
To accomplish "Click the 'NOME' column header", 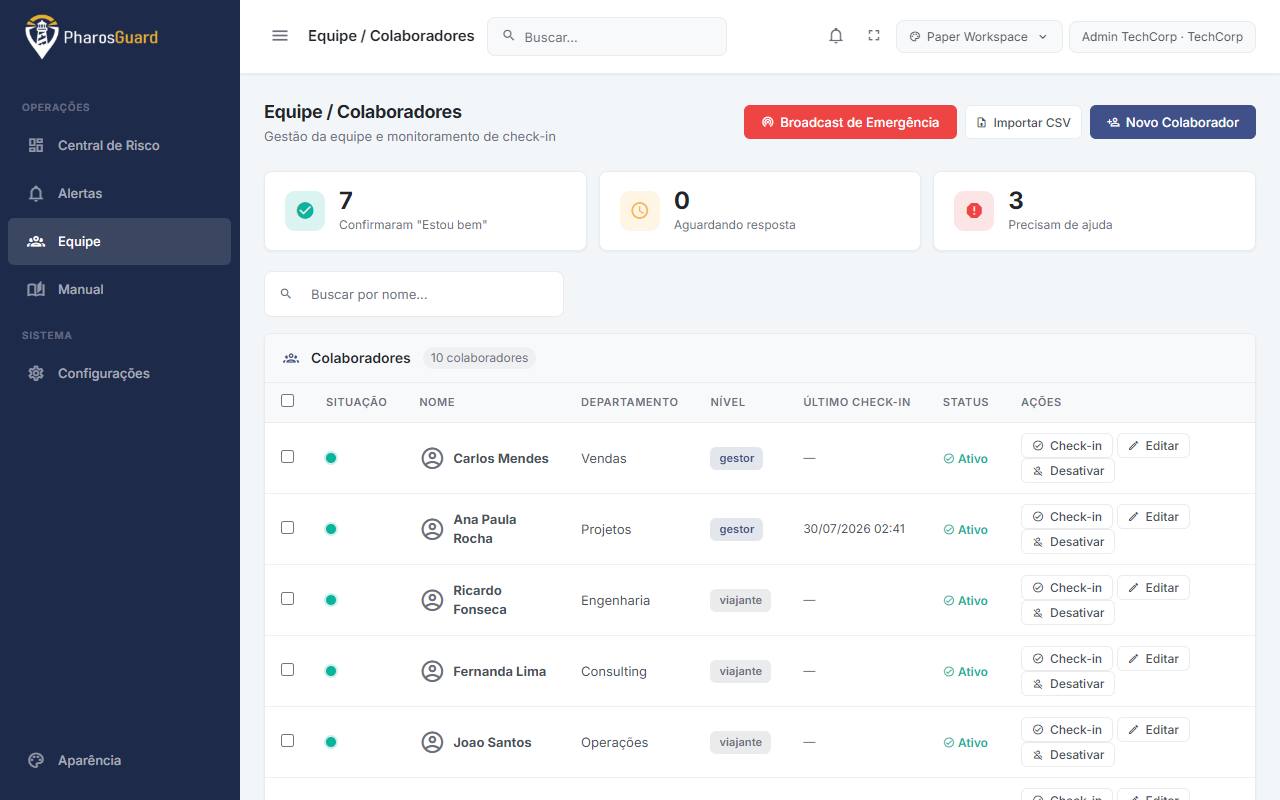I will [x=437, y=402].
